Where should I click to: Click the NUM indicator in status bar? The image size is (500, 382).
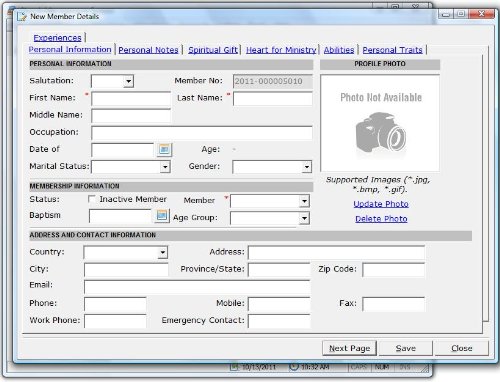coord(382,367)
